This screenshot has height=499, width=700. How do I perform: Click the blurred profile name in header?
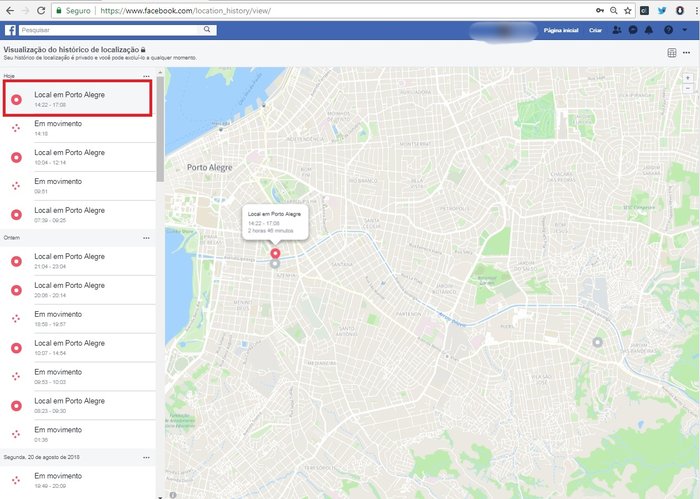tap(504, 31)
